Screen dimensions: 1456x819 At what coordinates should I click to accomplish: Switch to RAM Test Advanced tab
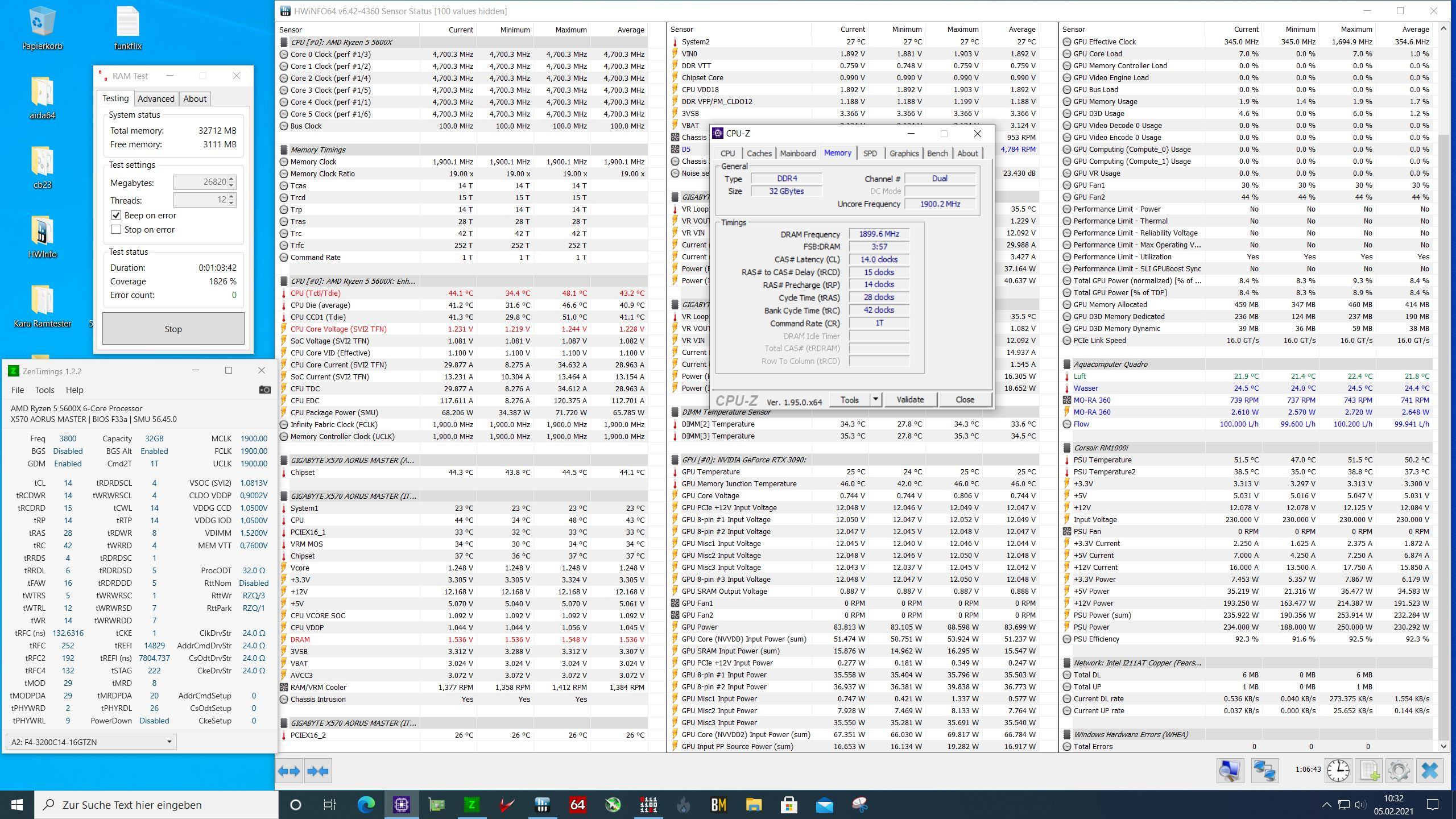pyautogui.click(x=156, y=98)
